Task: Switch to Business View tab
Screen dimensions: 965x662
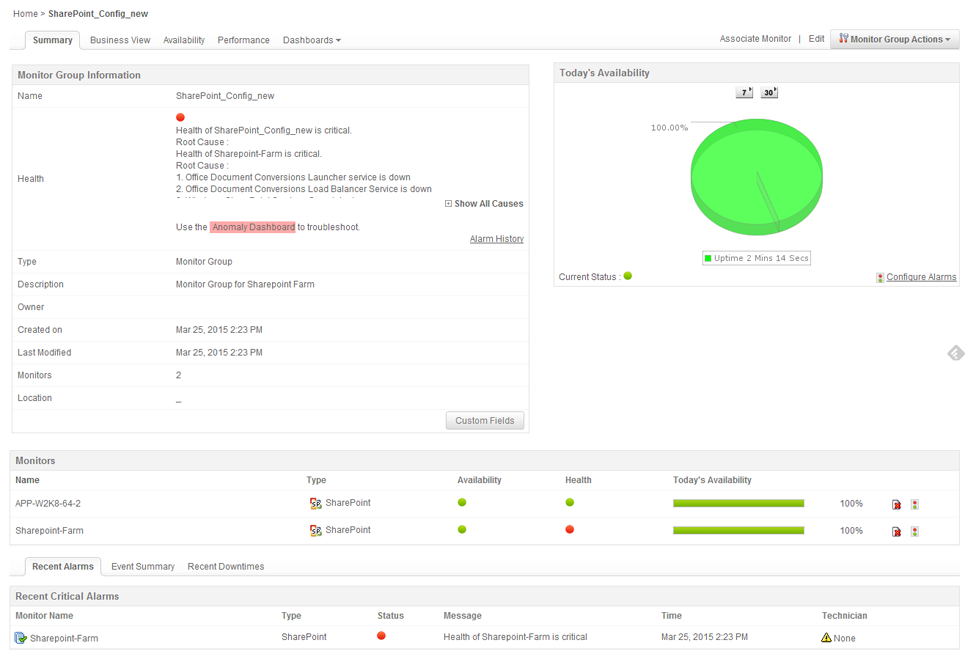Action: click(x=120, y=40)
